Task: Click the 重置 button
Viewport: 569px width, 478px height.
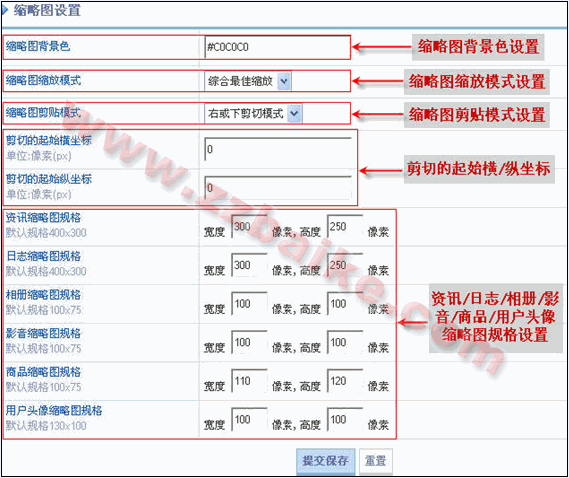Action: 376,461
